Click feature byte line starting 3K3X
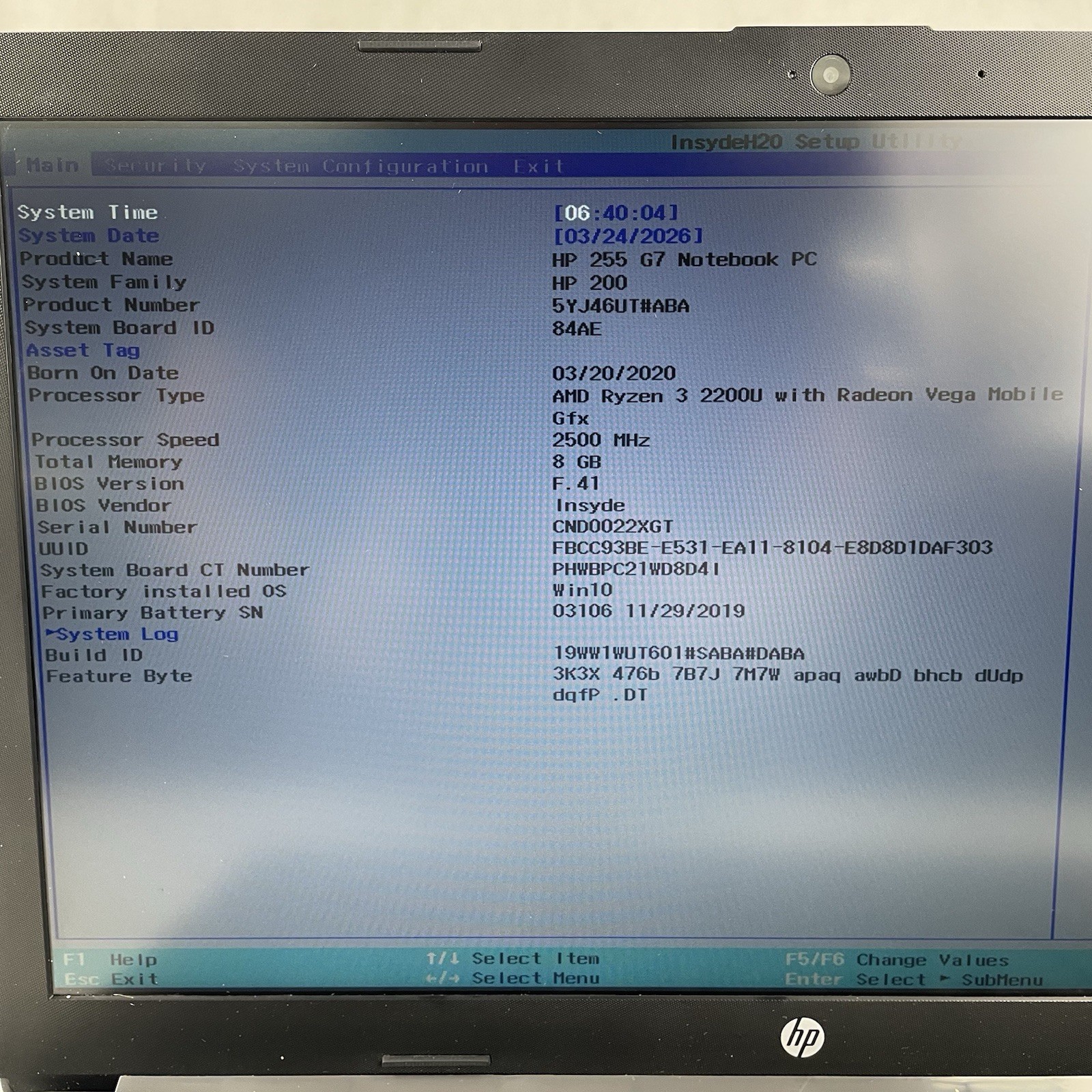 (788, 676)
